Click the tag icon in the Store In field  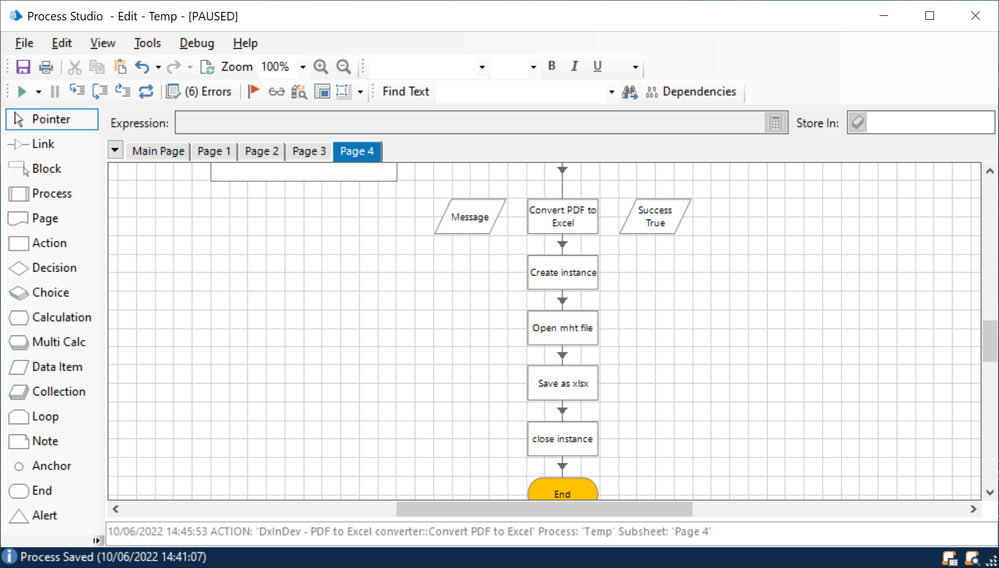point(858,123)
